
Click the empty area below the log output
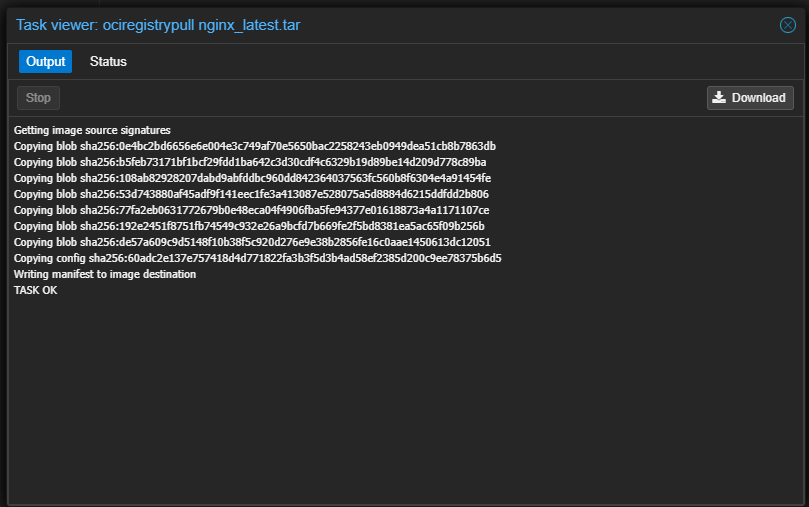400,400
